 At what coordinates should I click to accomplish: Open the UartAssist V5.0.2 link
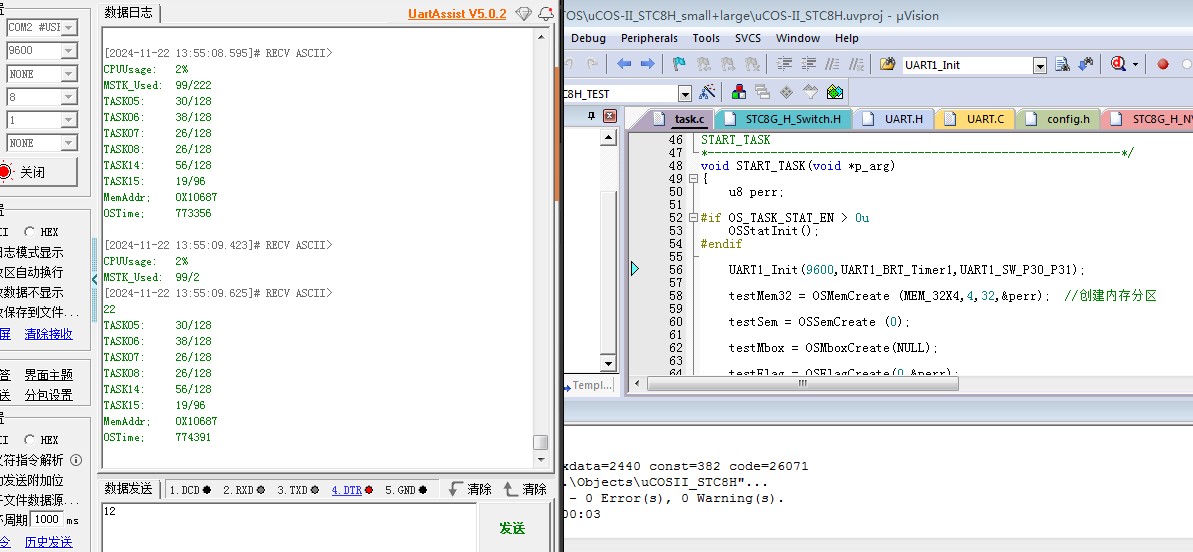click(x=457, y=14)
